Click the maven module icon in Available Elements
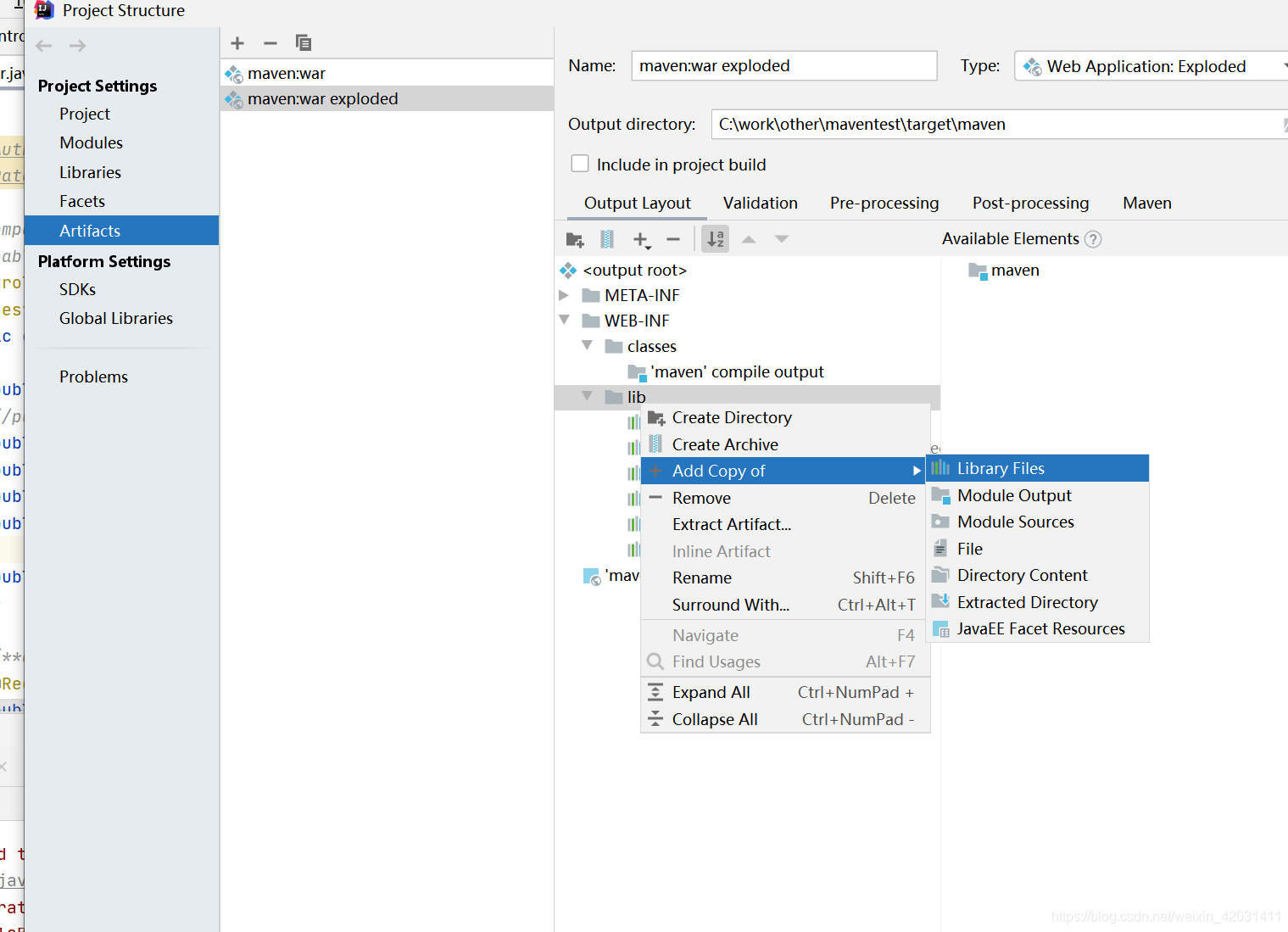1288x932 pixels. coord(978,271)
